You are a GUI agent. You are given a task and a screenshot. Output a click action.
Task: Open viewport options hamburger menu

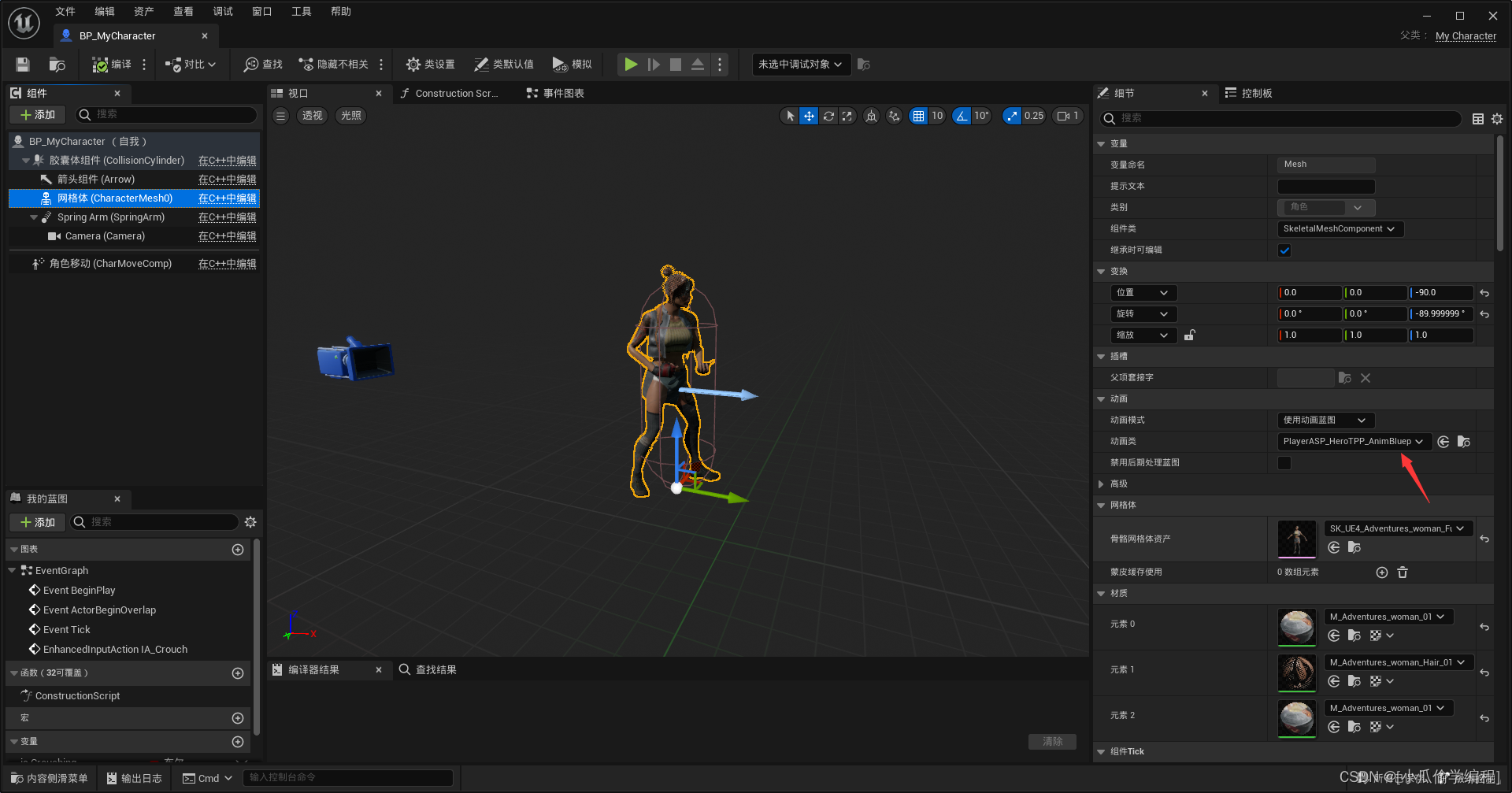click(281, 116)
